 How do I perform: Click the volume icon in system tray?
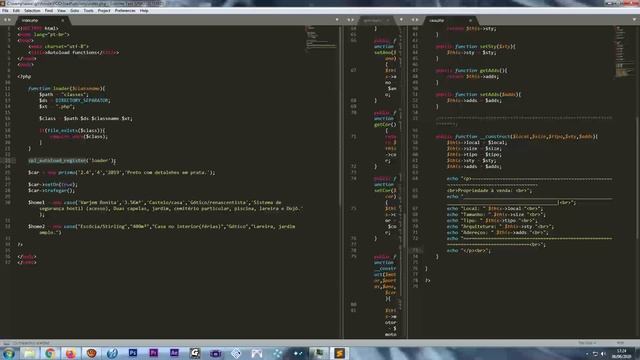603,353
